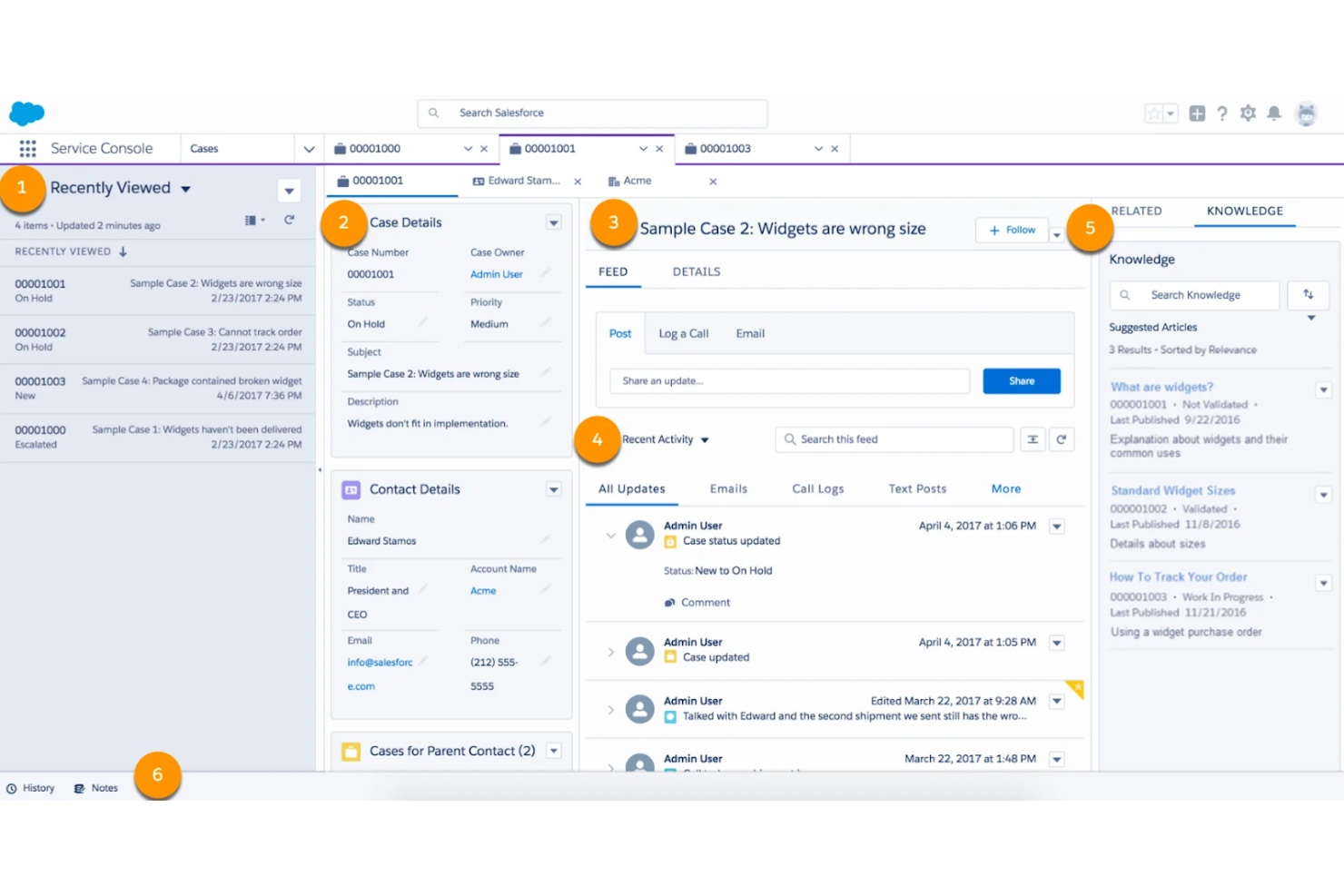The width and height of the screenshot is (1344, 896).
Task: Open Global Actions with the plus icon
Action: click(1197, 113)
